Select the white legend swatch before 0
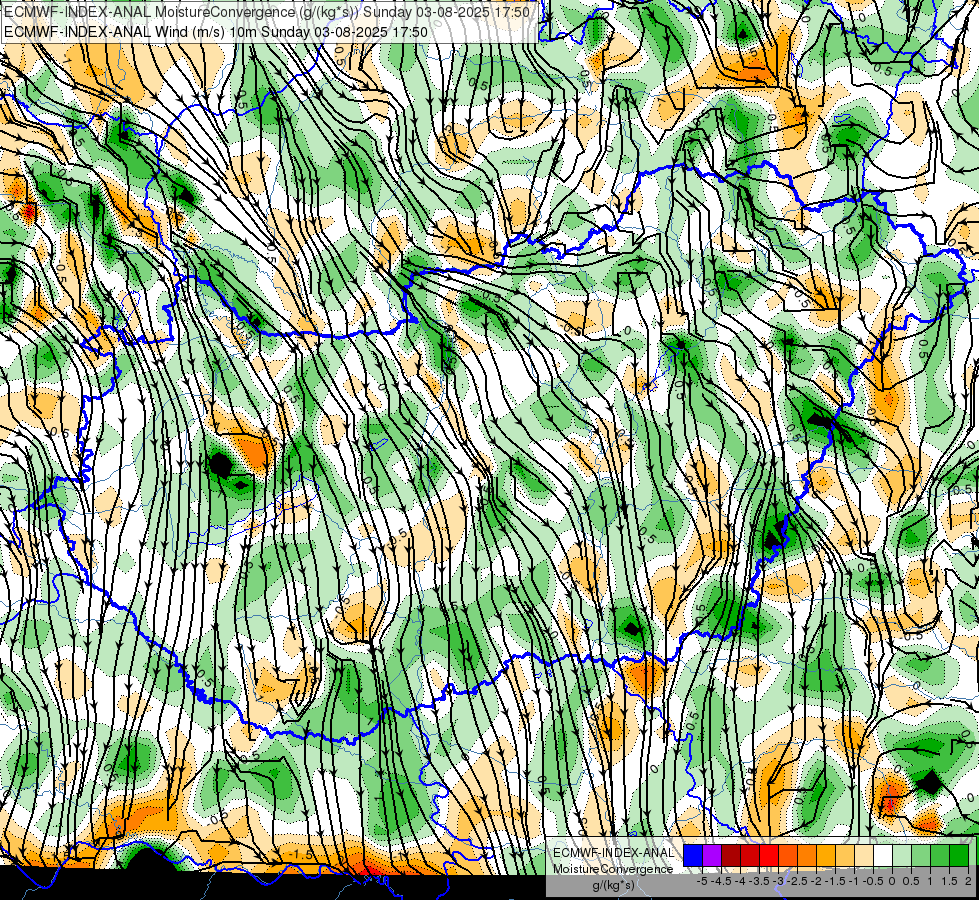Screen dimensions: 979x900 tap(883, 856)
